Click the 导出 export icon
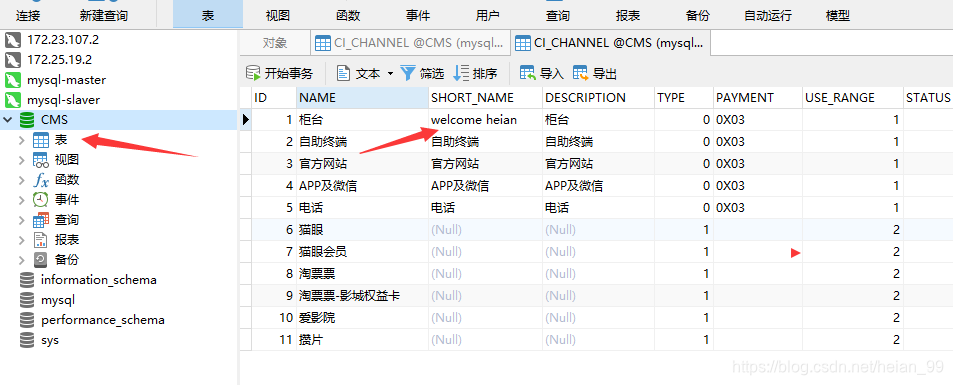953x385 pixels. (580, 74)
